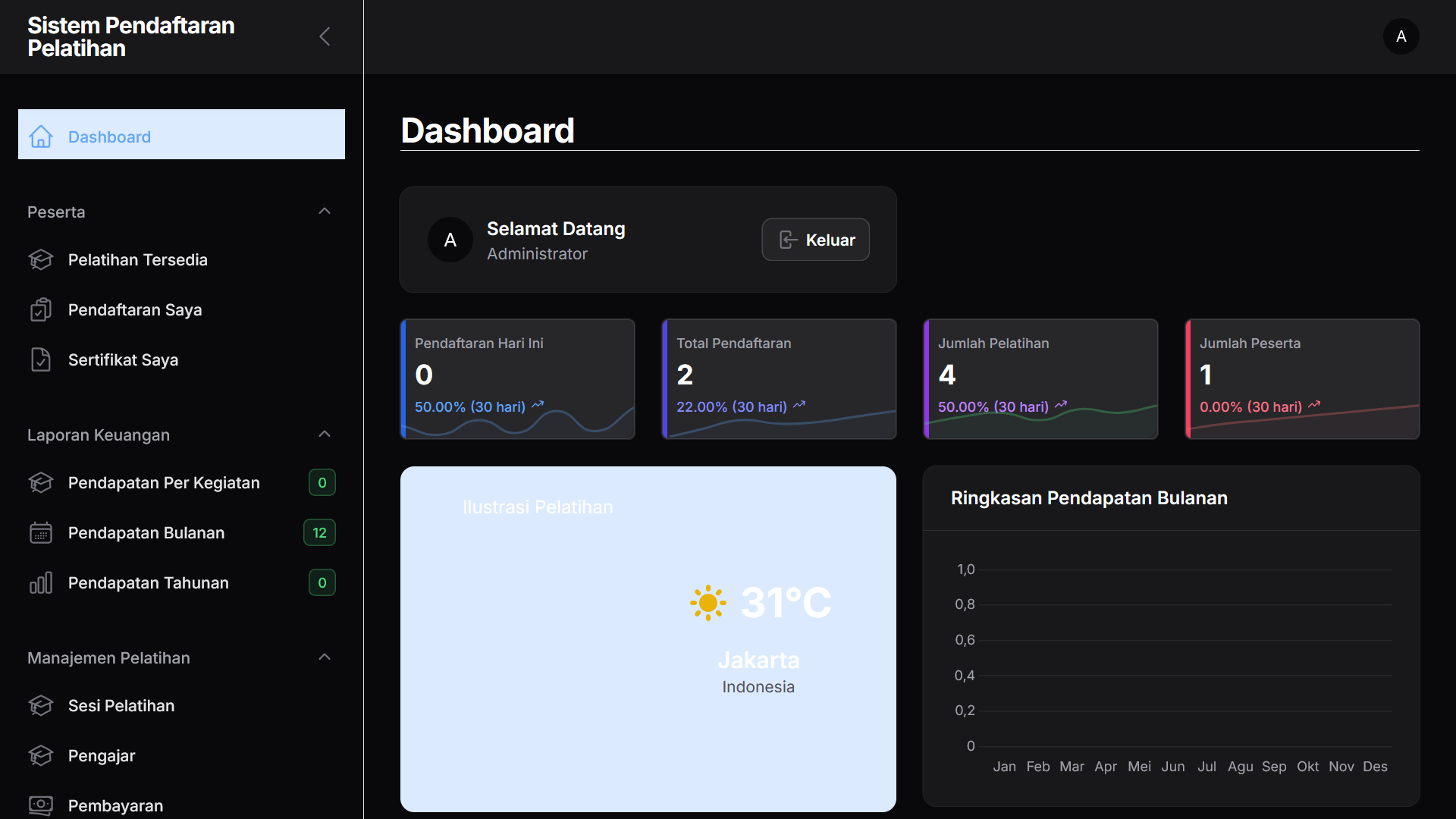The image size is (1456, 819).
Task: Open the Pengajar menu item
Action: click(102, 755)
